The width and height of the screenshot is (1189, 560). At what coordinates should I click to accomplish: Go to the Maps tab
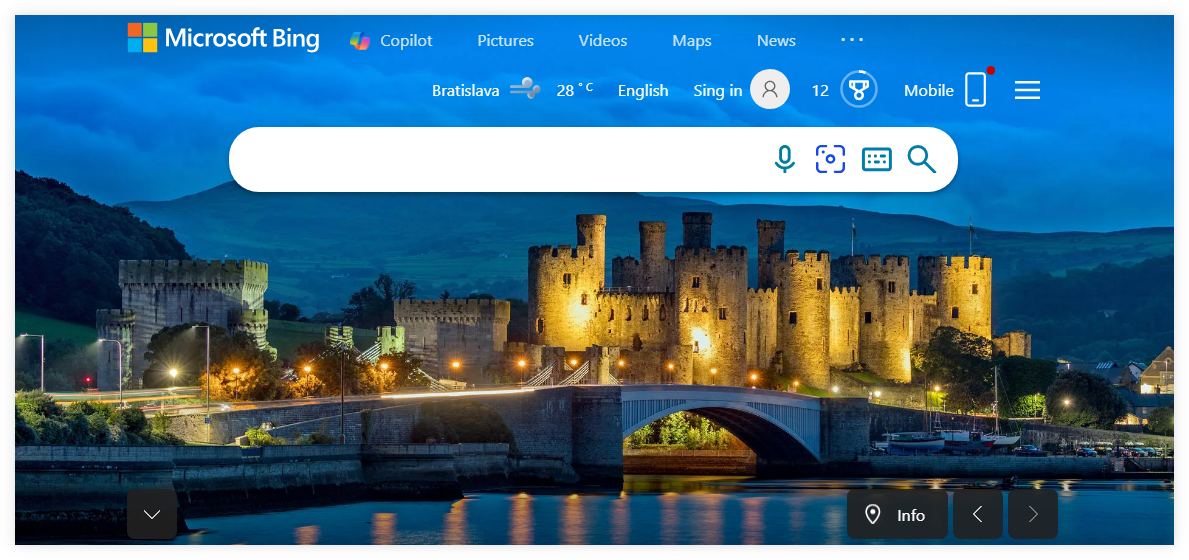pyautogui.click(x=691, y=41)
